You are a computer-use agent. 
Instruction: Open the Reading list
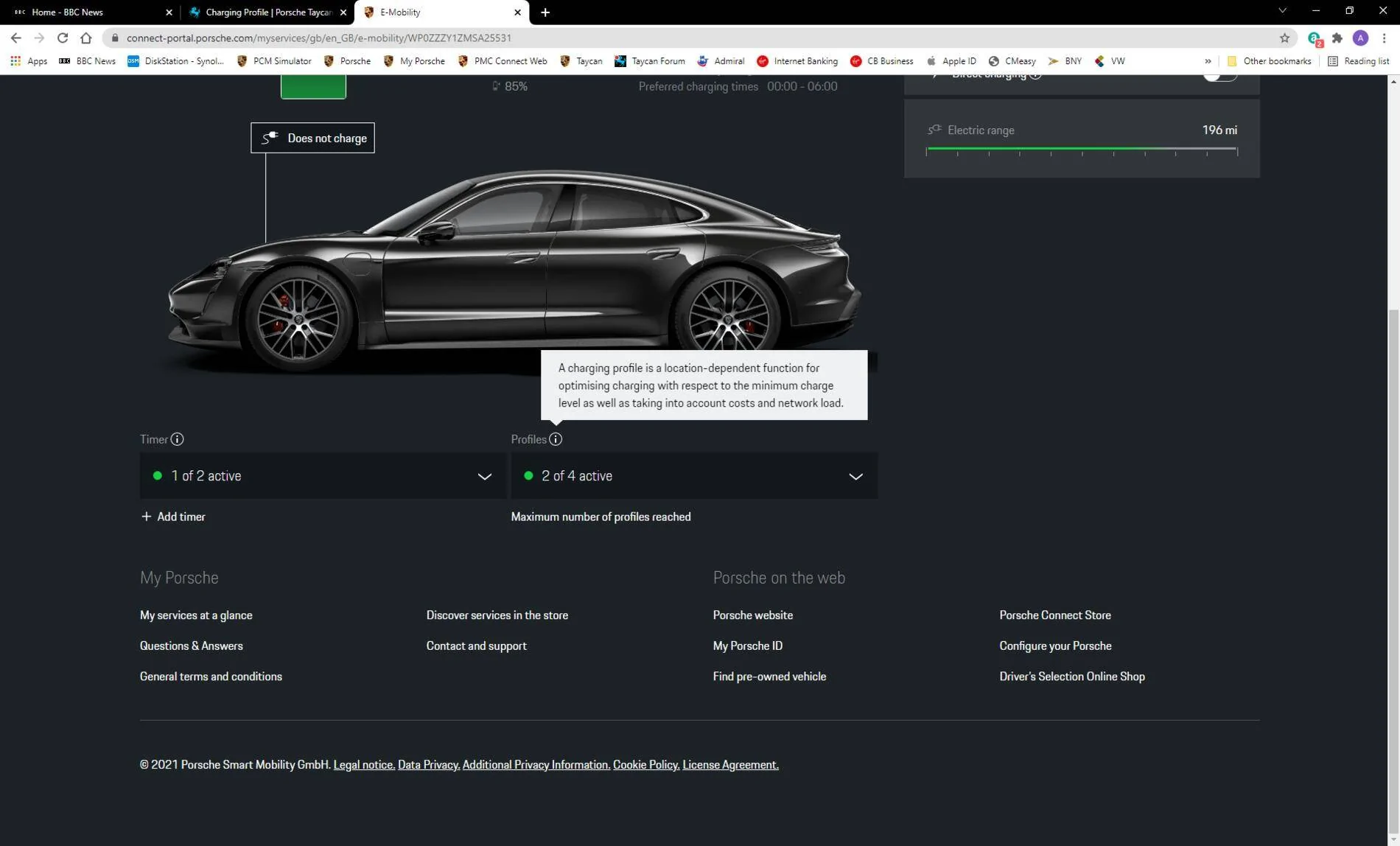point(1358,61)
